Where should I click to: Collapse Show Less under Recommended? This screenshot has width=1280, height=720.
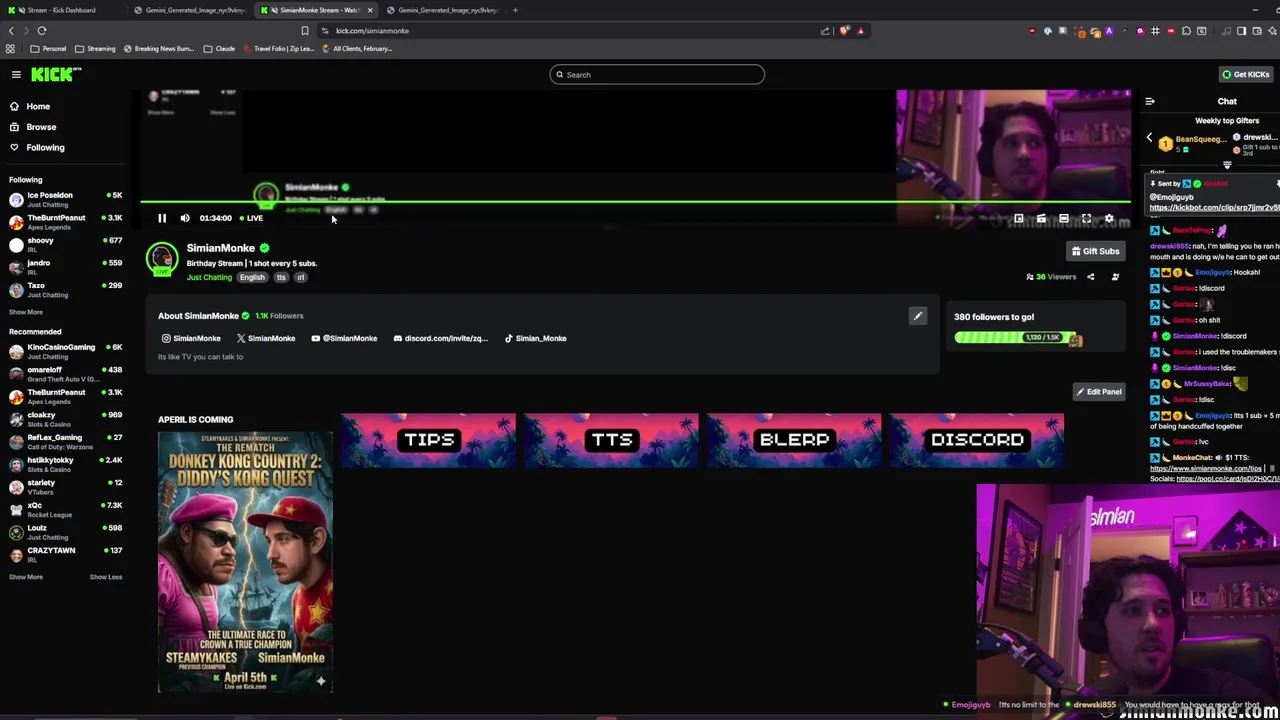[106, 577]
